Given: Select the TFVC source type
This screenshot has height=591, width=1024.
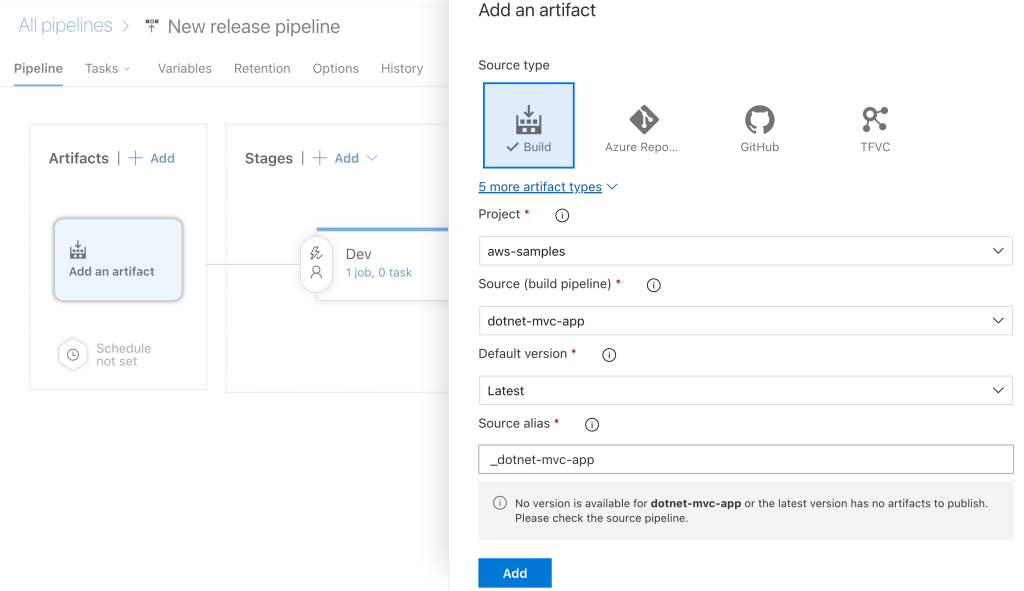Looking at the screenshot, I should tap(874, 124).
